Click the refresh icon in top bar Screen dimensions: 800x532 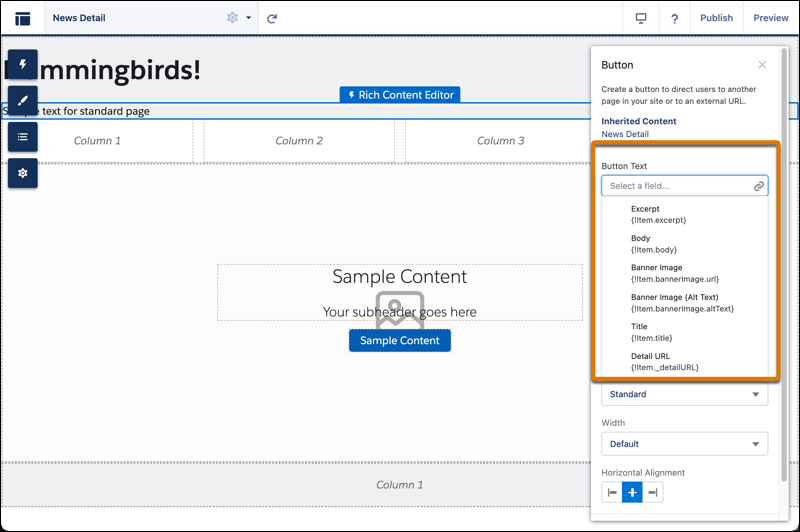pos(272,18)
